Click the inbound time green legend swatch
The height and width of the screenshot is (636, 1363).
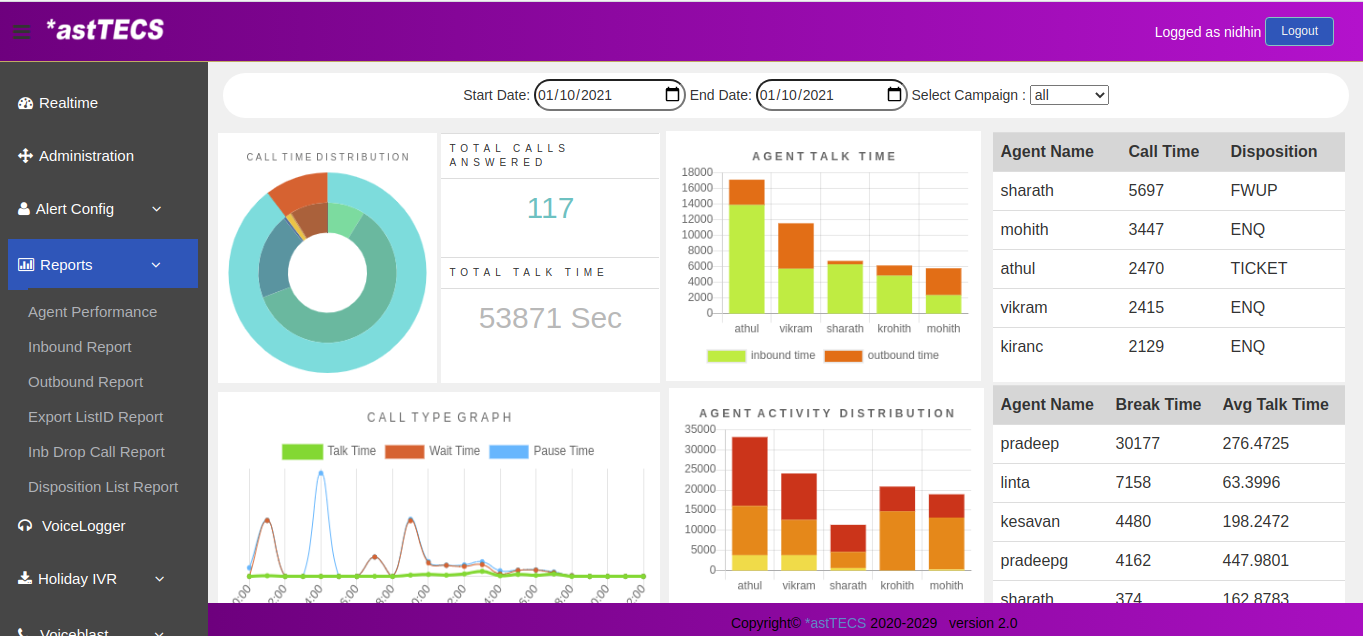pyautogui.click(x=726, y=355)
